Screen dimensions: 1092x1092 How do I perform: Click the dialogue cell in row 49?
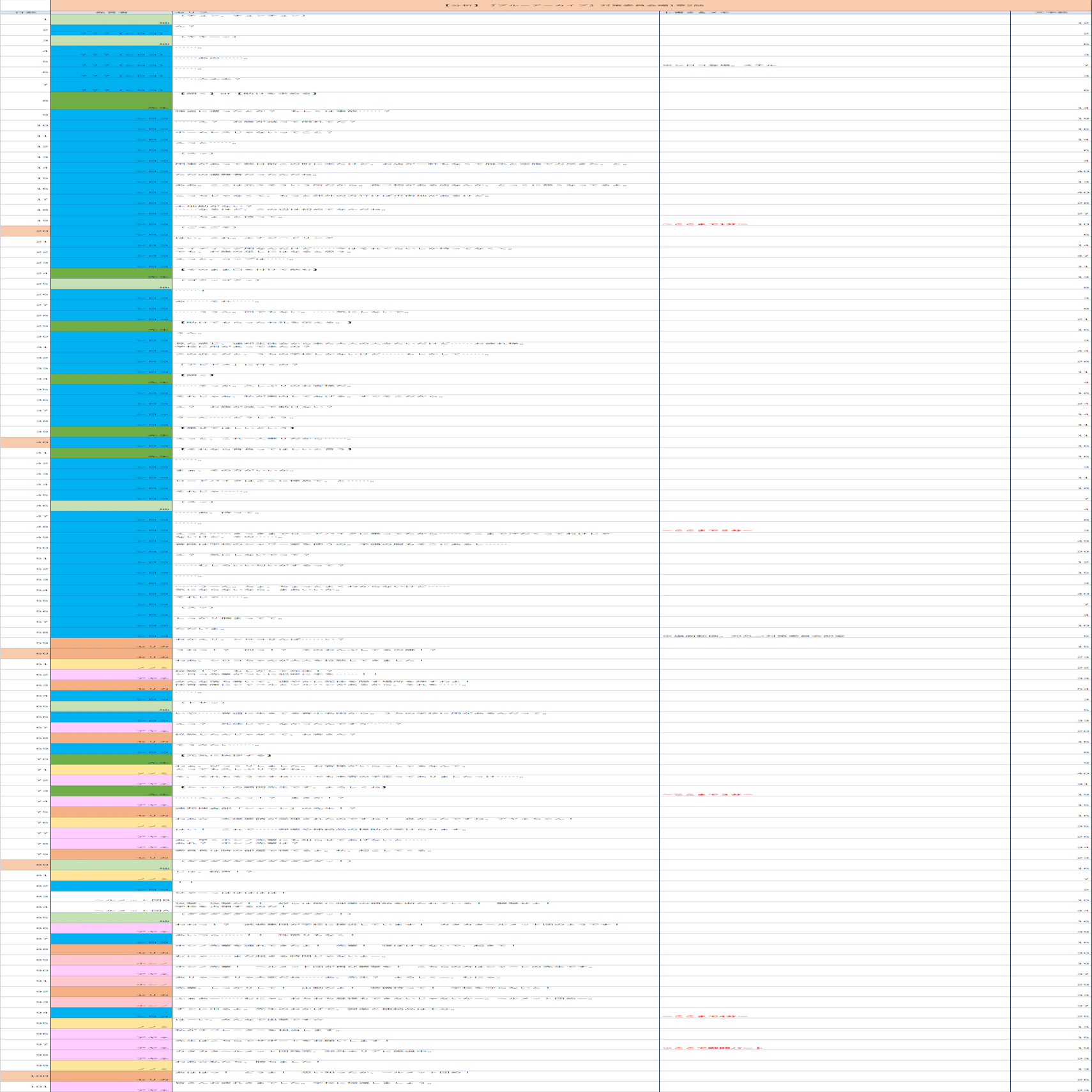pos(416,538)
